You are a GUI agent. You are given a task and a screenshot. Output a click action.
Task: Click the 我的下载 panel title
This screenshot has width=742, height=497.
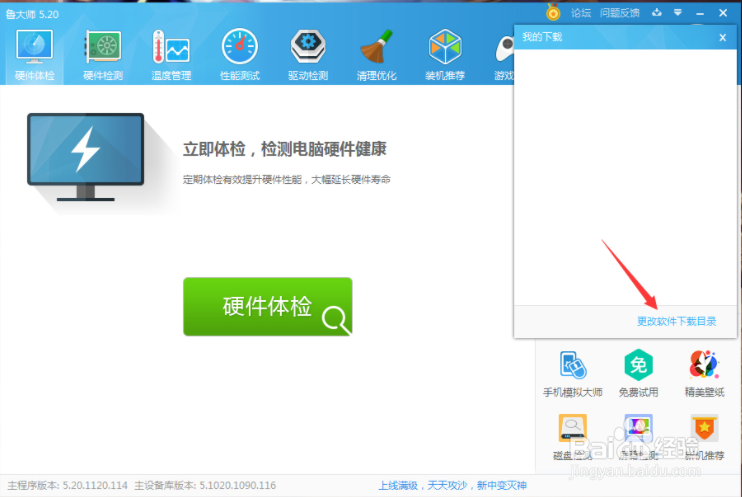coord(542,37)
